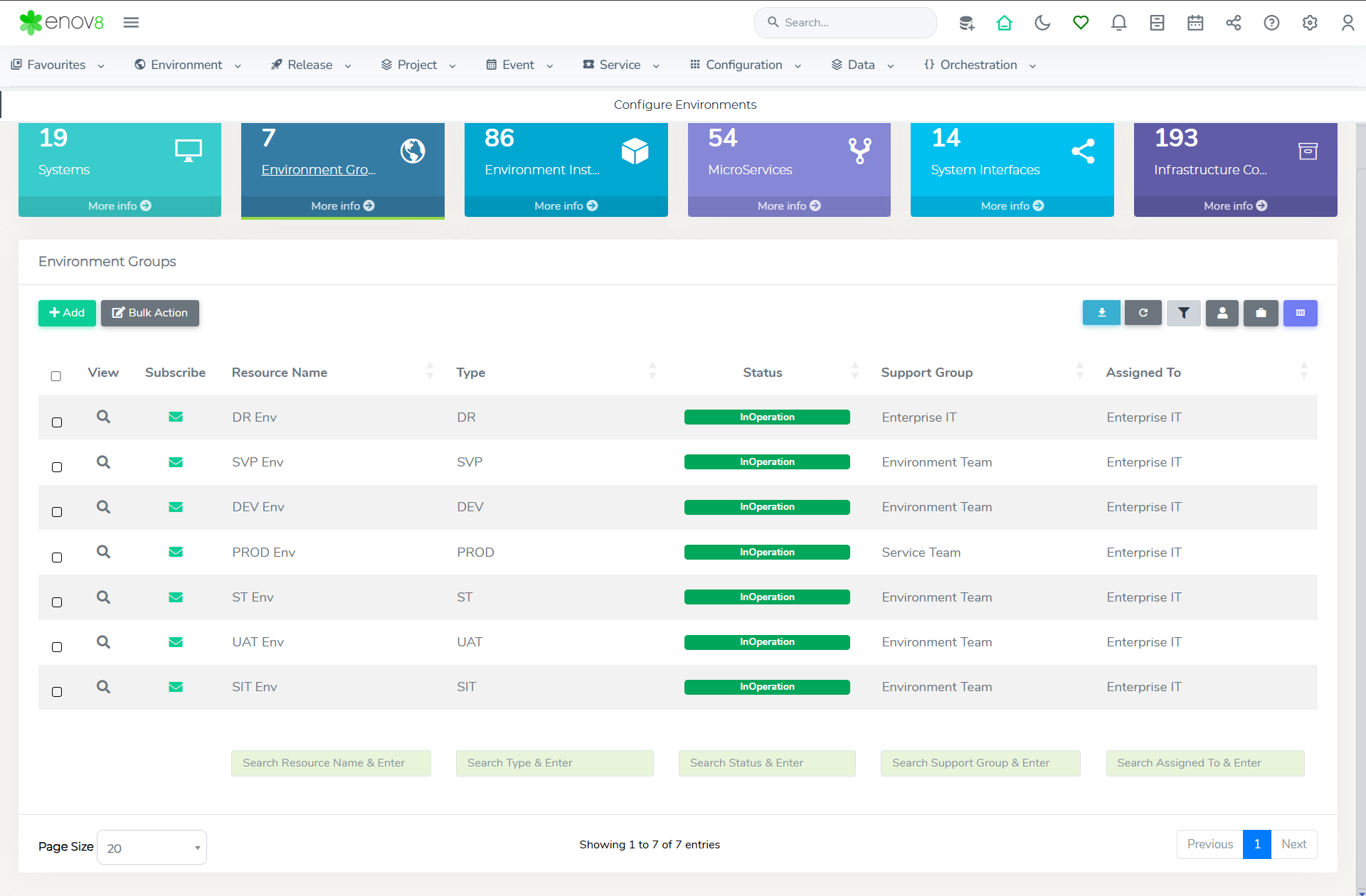Click the green Add button

click(x=67, y=313)
